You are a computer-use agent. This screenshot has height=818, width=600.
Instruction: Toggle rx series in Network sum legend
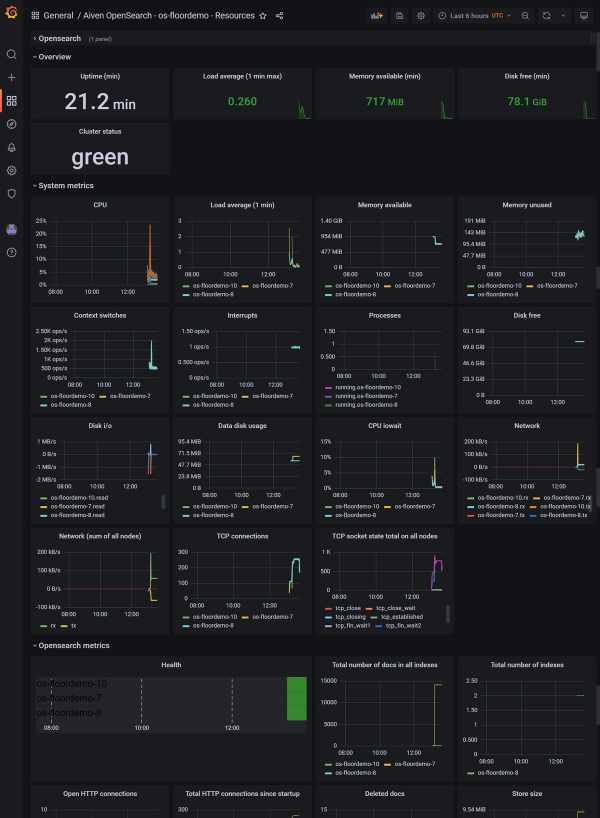point(53,625)
